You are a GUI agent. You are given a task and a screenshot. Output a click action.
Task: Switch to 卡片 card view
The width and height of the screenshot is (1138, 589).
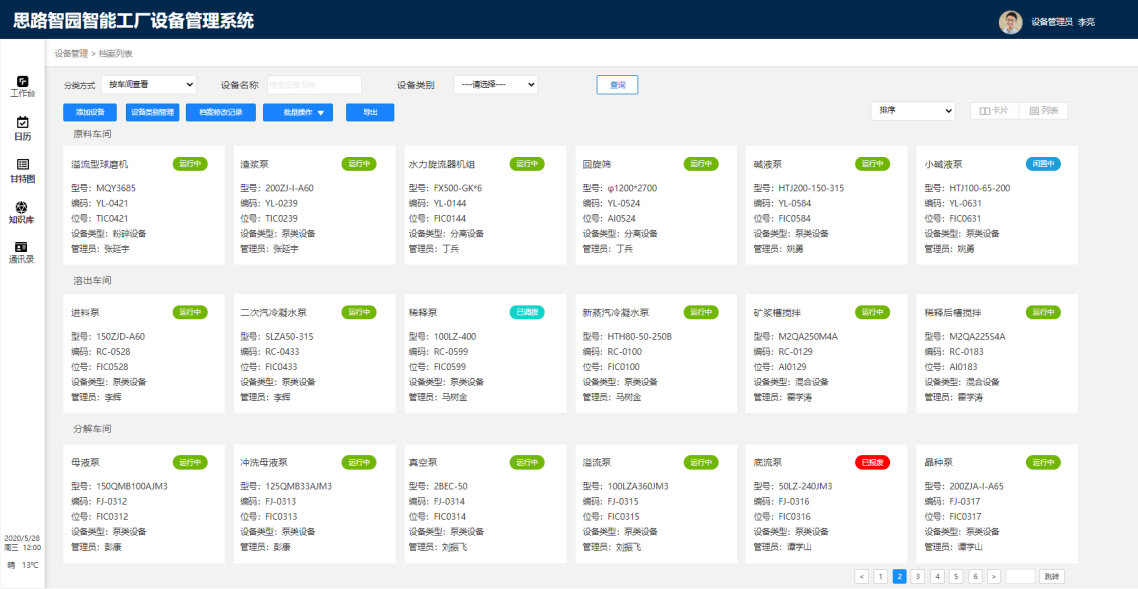pyautogui.click(x=993, y=111)
